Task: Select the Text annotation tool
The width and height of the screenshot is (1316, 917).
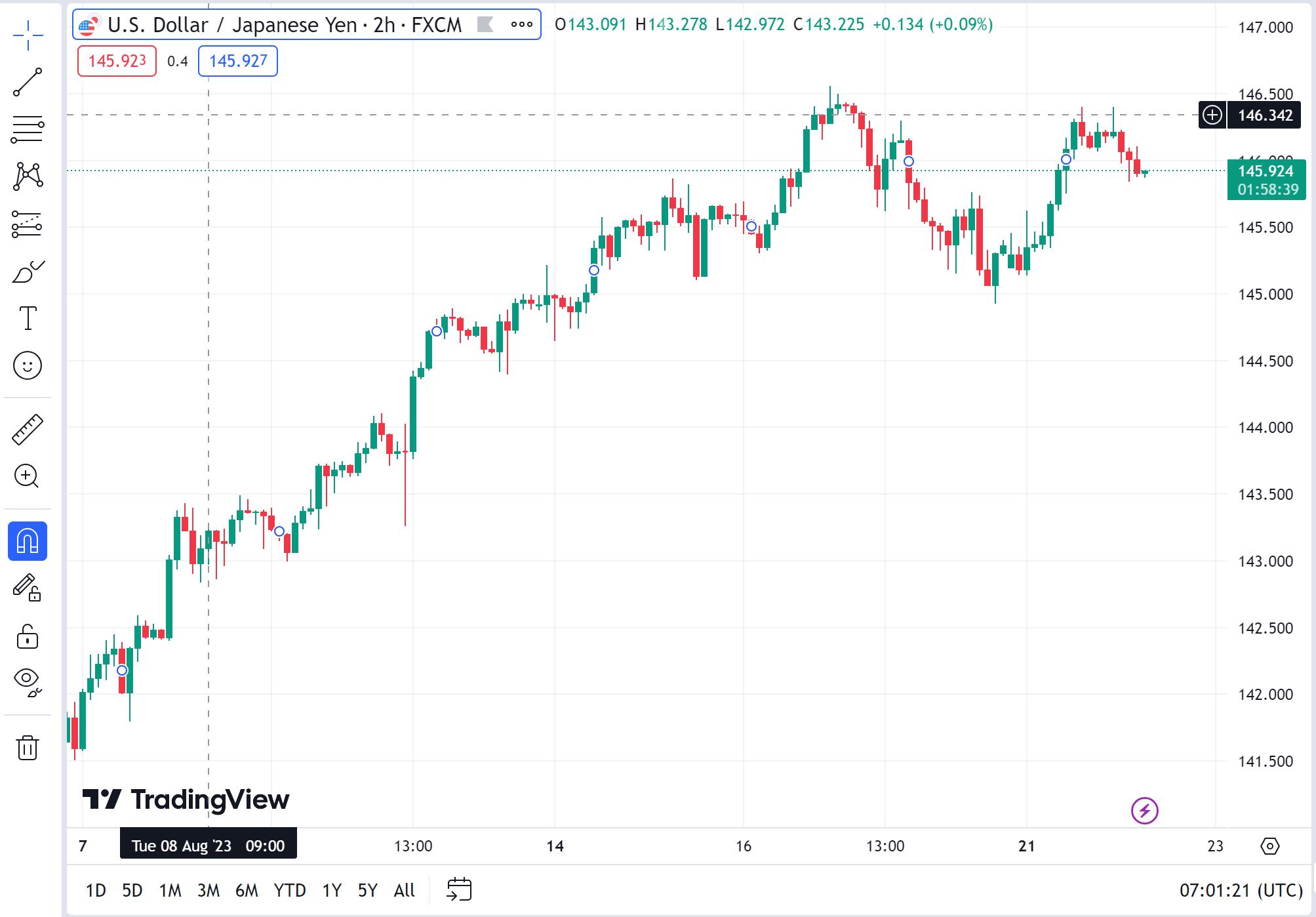Action: (x=28, y=318)
